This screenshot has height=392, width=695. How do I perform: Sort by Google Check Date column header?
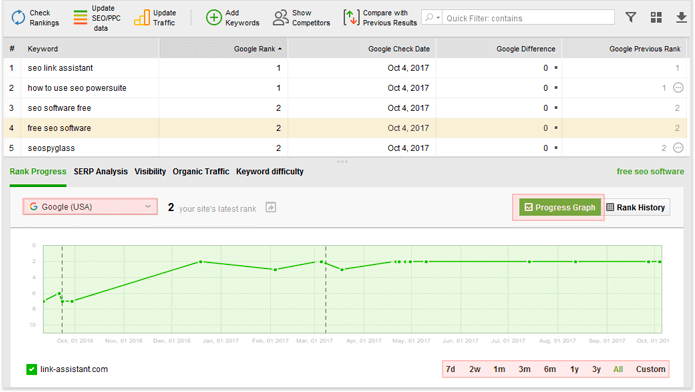(362, 49)
